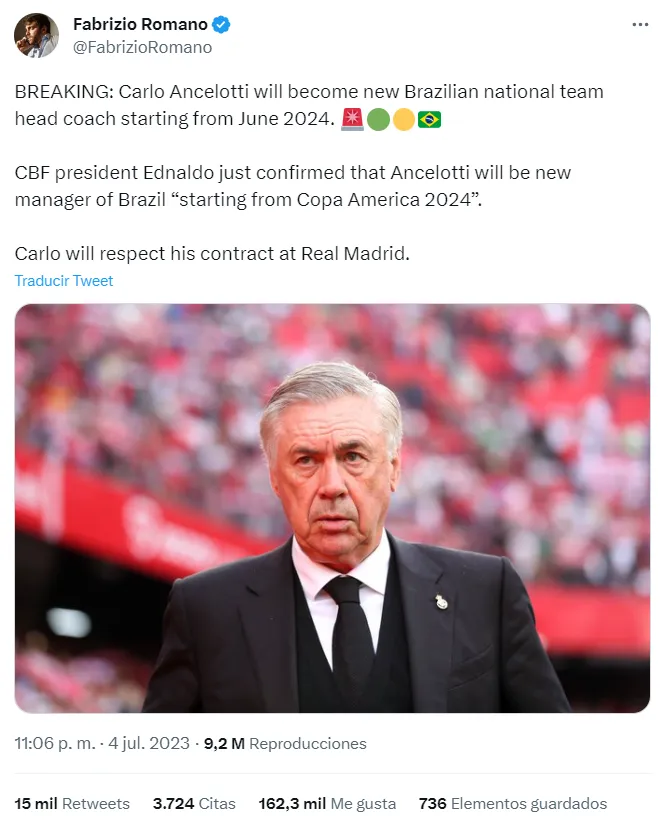Image resolution: width=664 pixels, height=836 pixels.
Task: Open the Carlo Ancelotti photo
Action: pyautogui.click(x=332, y=508)
